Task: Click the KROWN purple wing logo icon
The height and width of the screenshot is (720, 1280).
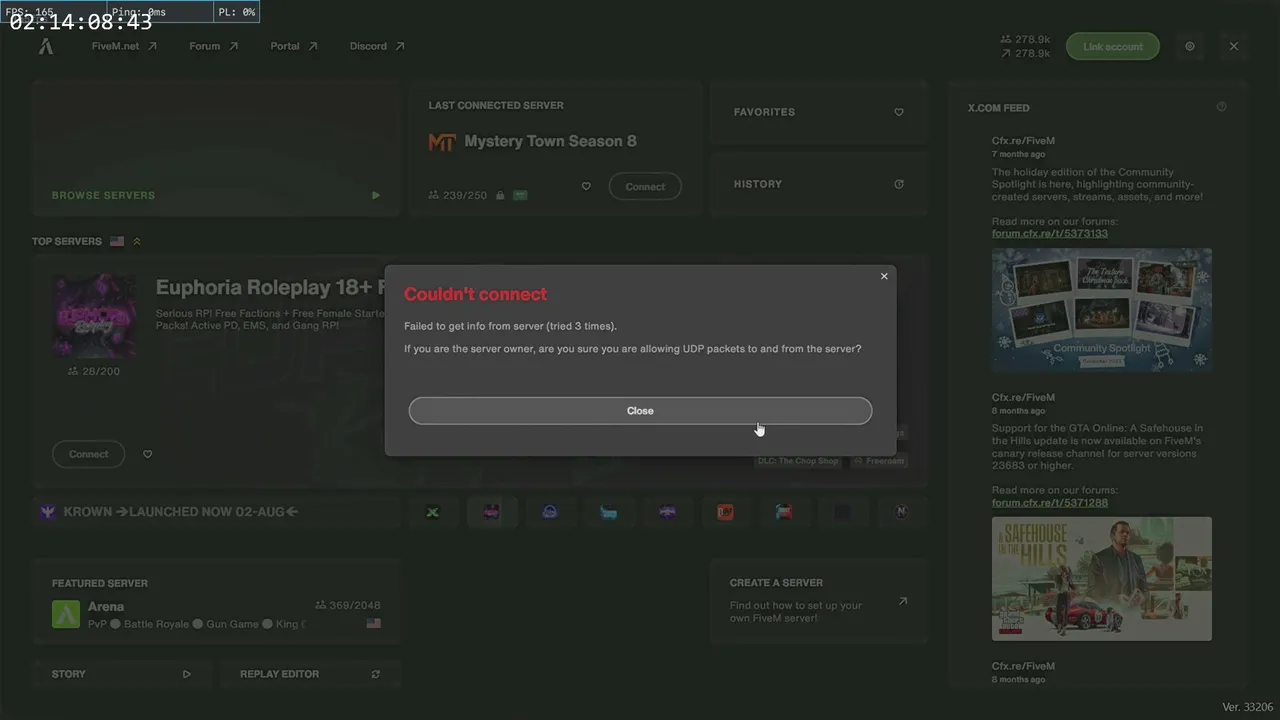Action: (x=48, y=512)
